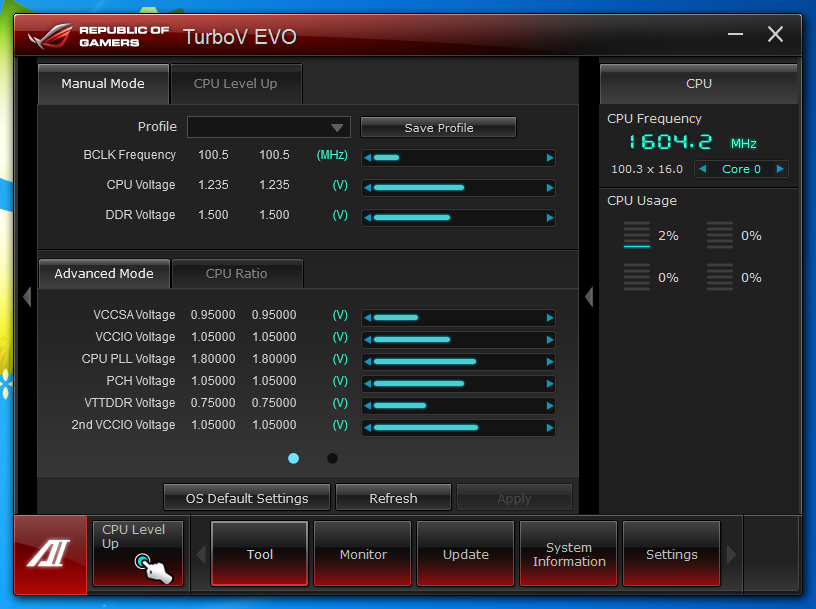
Task: Lower PCH Voltage left arrow
Action: (367, 384)
